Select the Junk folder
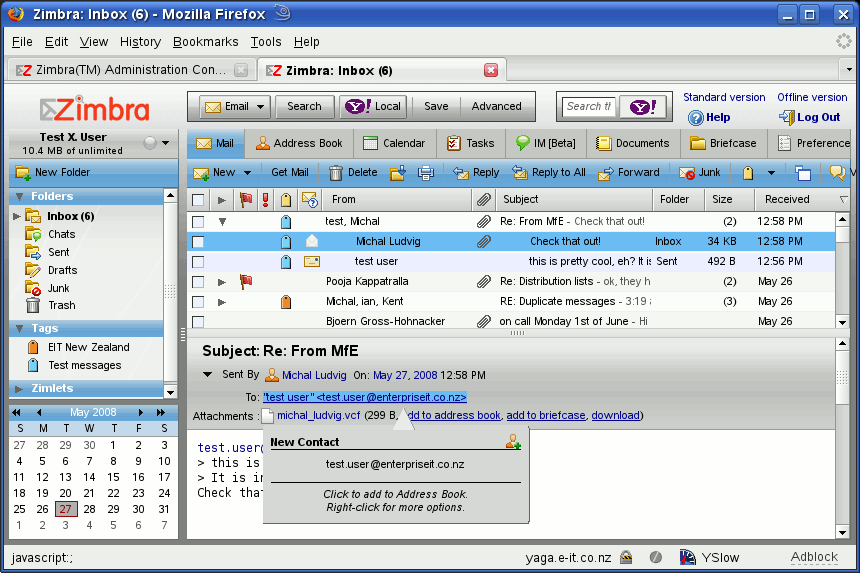860x573 pixels. pos(58,288)
